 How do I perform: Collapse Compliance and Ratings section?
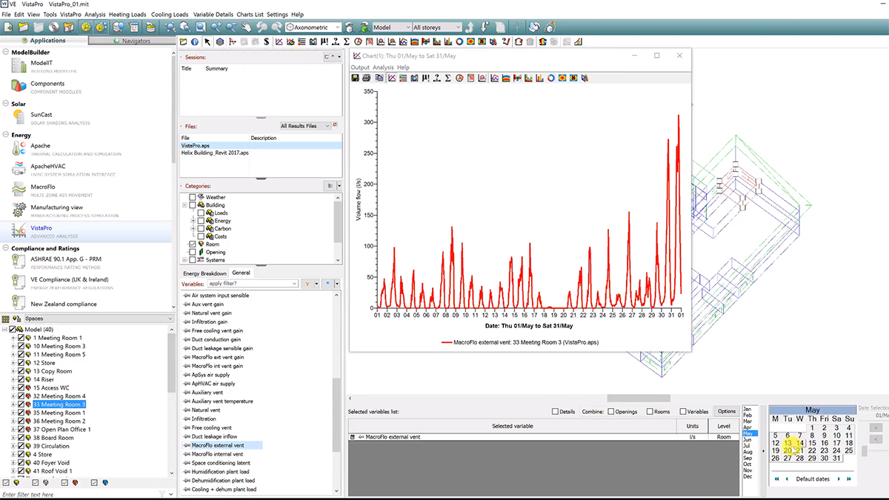[5, 248]
